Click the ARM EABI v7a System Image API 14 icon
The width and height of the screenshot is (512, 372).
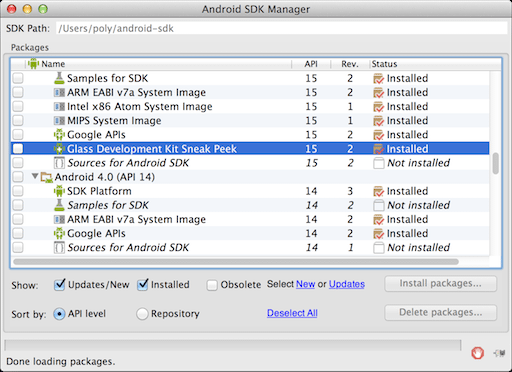(59, 219)
